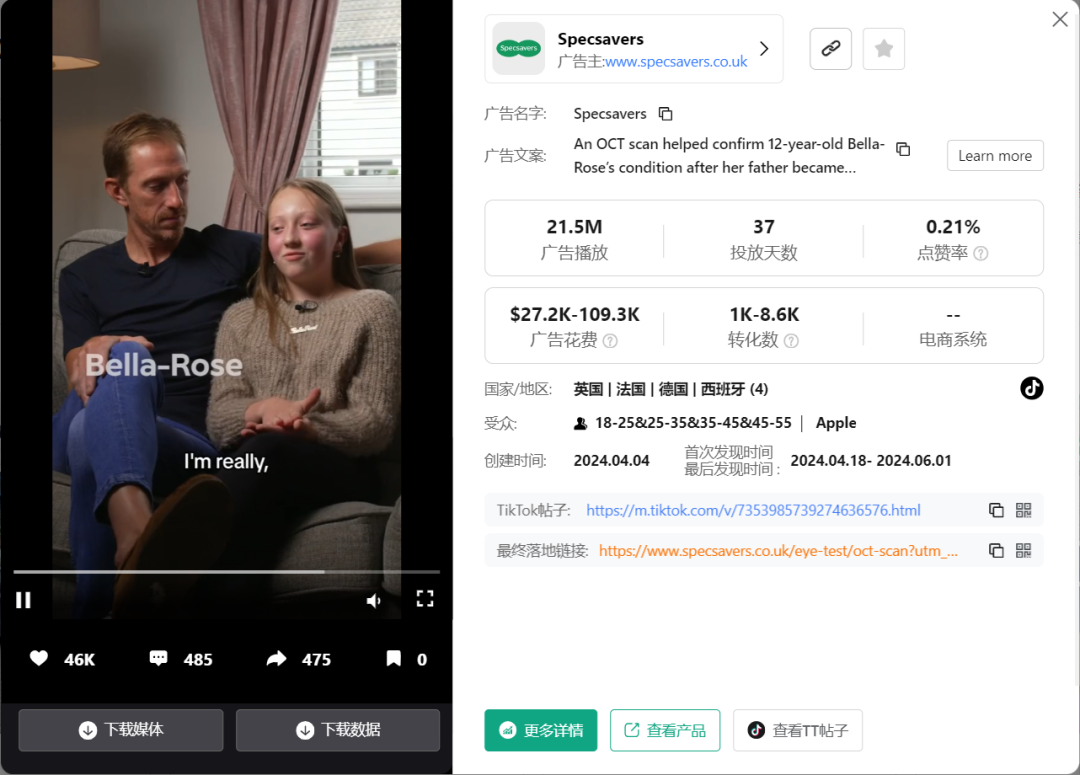Viewport: 1080px width, 775px height.
Task: Download the ad data
Action: point(338,730)
